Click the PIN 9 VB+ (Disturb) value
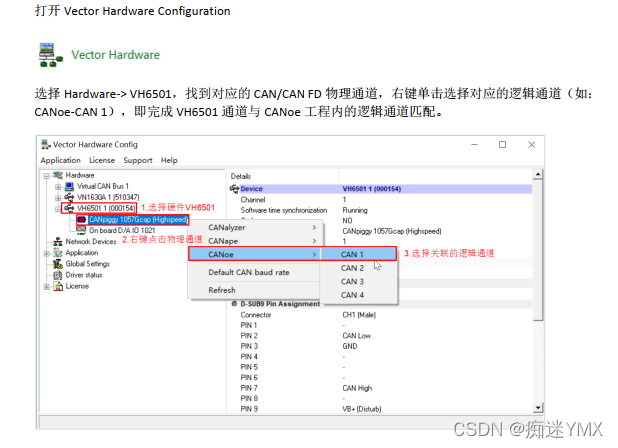The image size is (618, 448). 361,409
